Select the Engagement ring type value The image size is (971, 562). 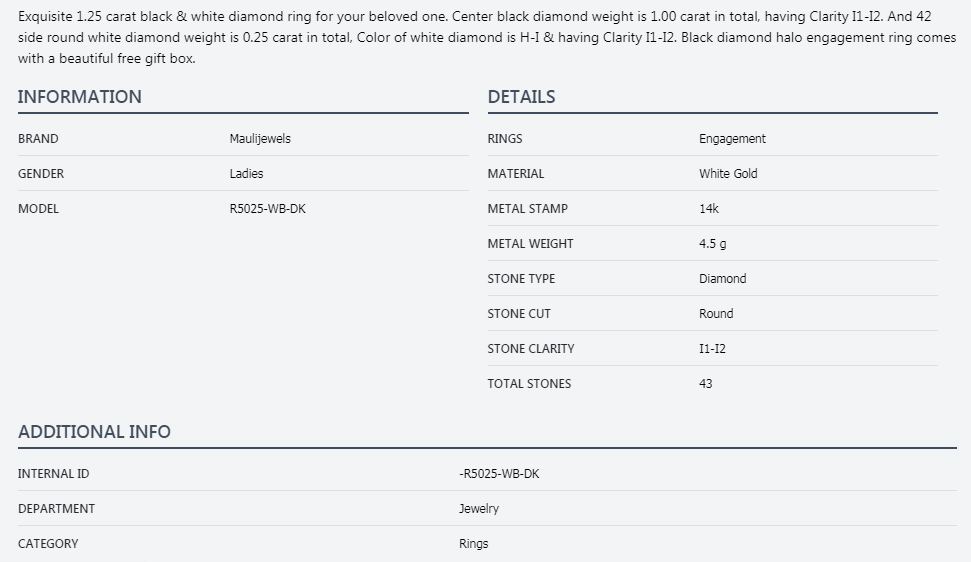coord(732,139)
